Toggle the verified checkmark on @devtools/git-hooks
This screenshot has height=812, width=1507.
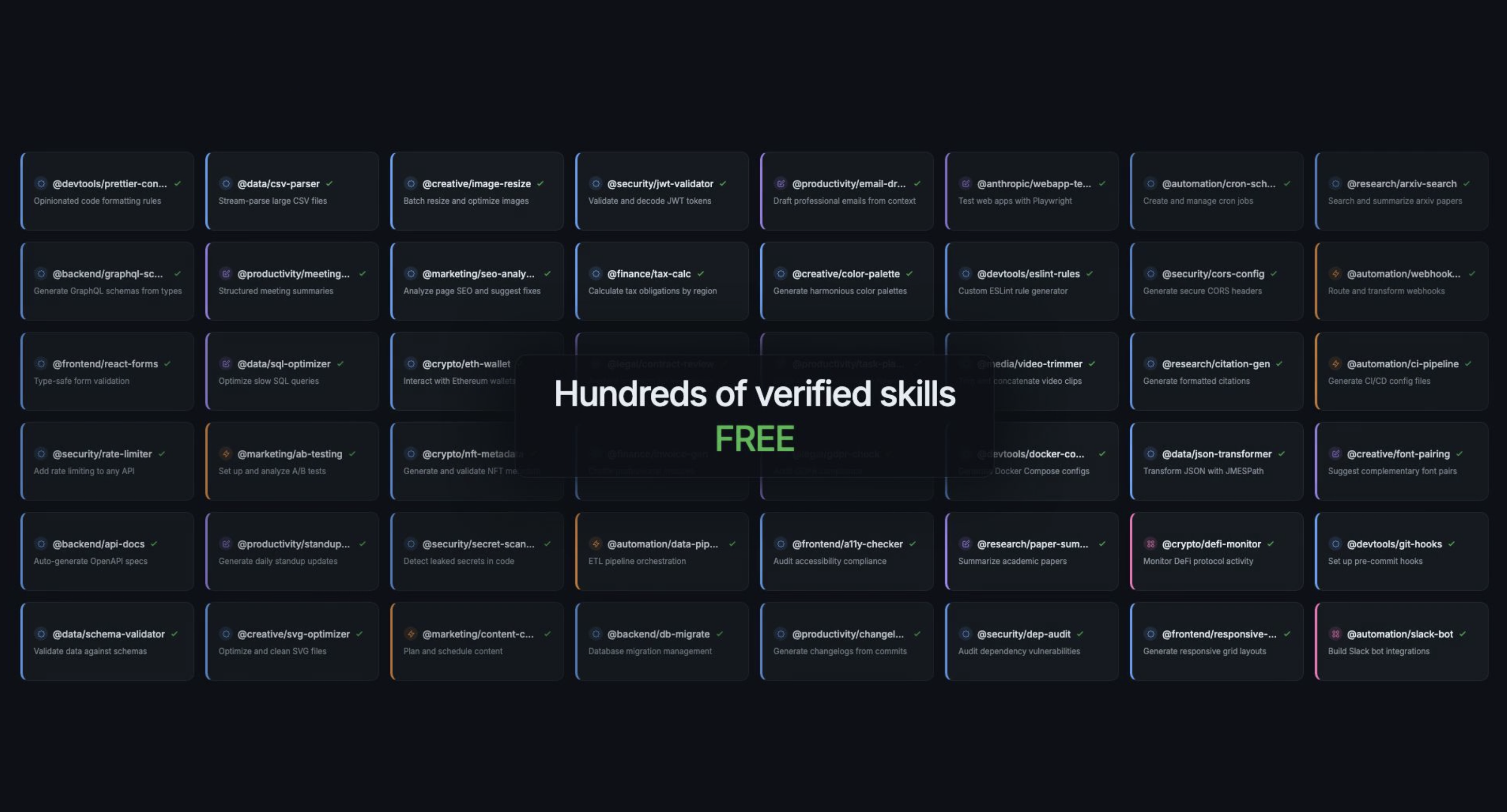click(1450, 544)
